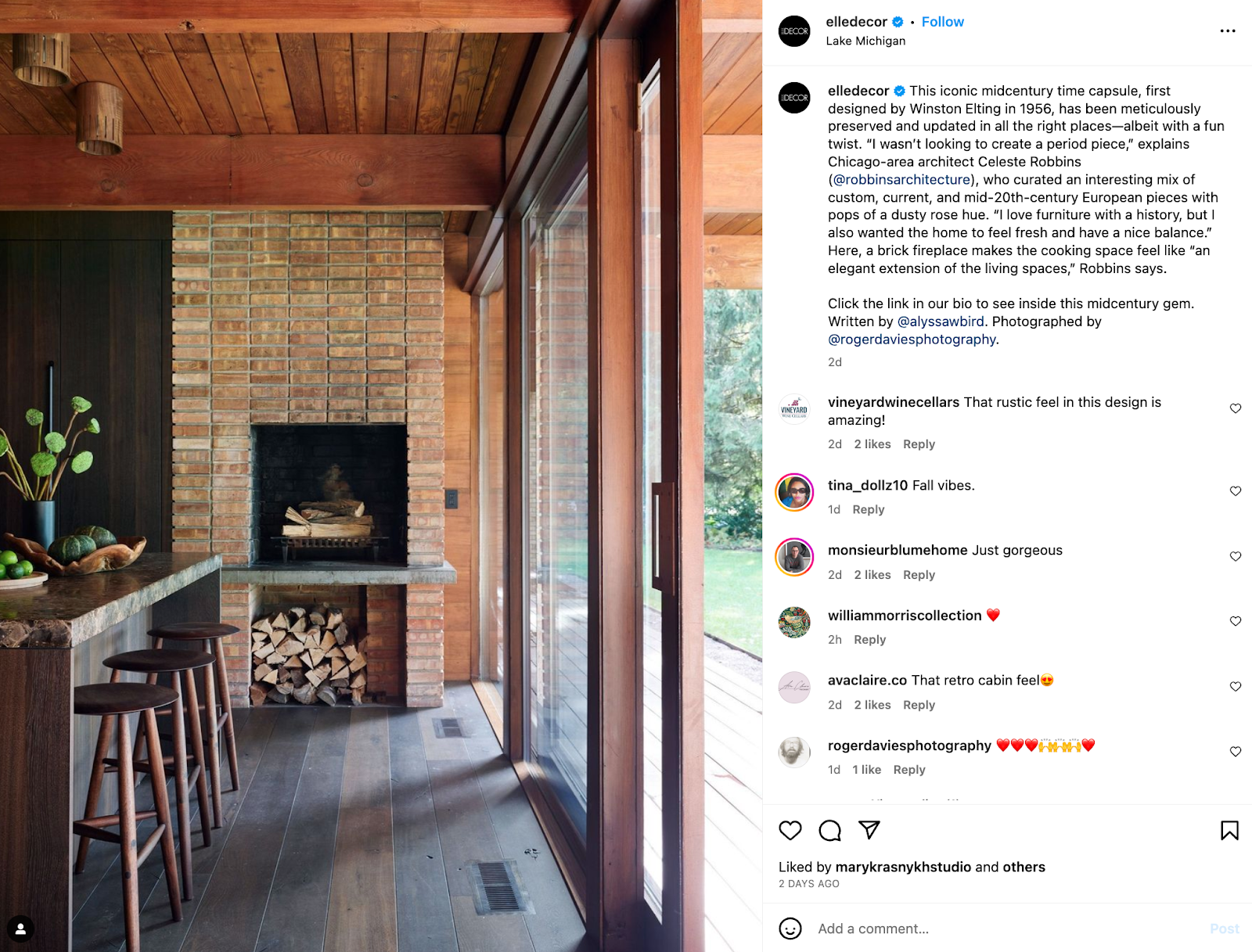This screenshot has width=1252, height=952.
Task: Like the post with heart icon
Action: coord(790,830)
